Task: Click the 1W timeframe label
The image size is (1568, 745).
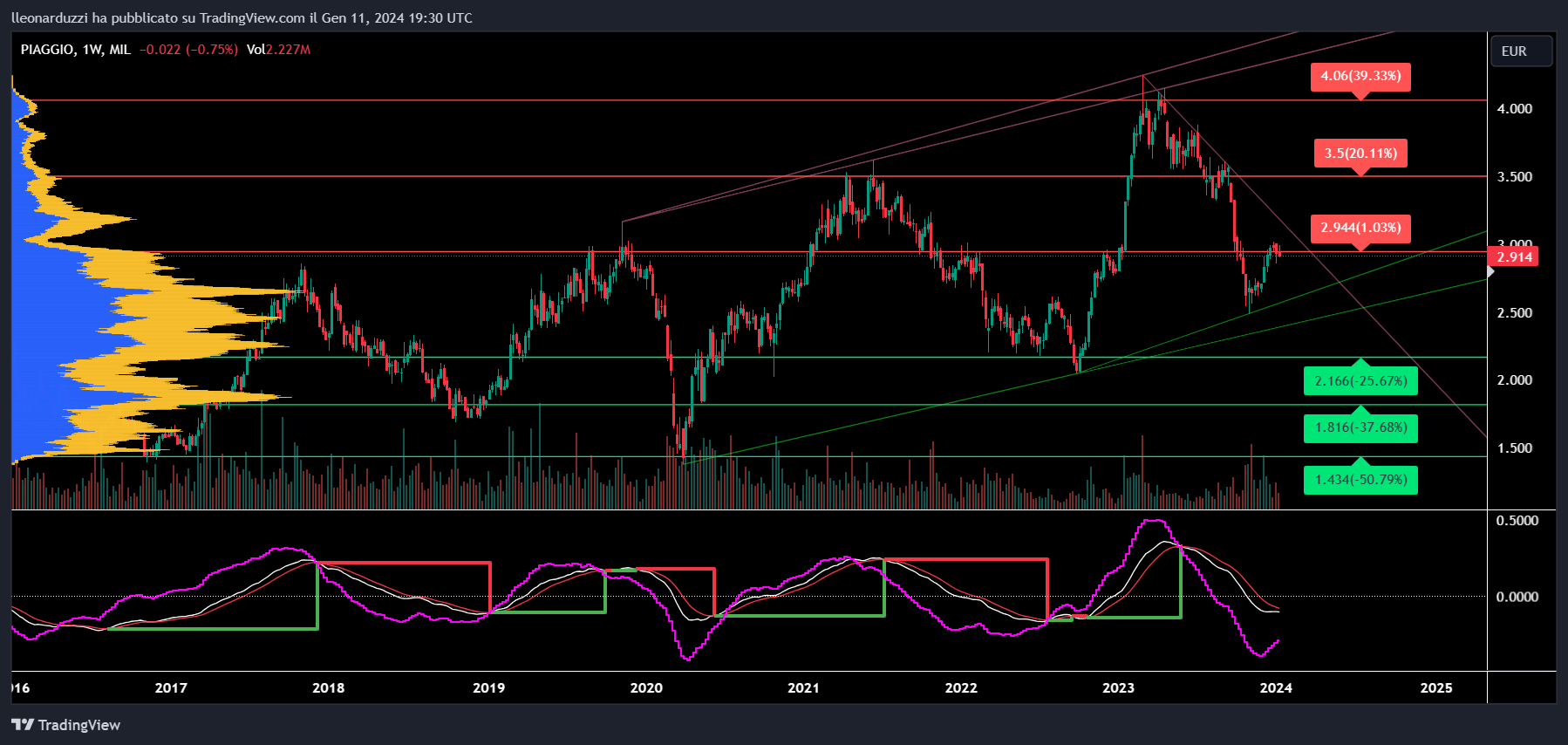Action: coord(92,50)
